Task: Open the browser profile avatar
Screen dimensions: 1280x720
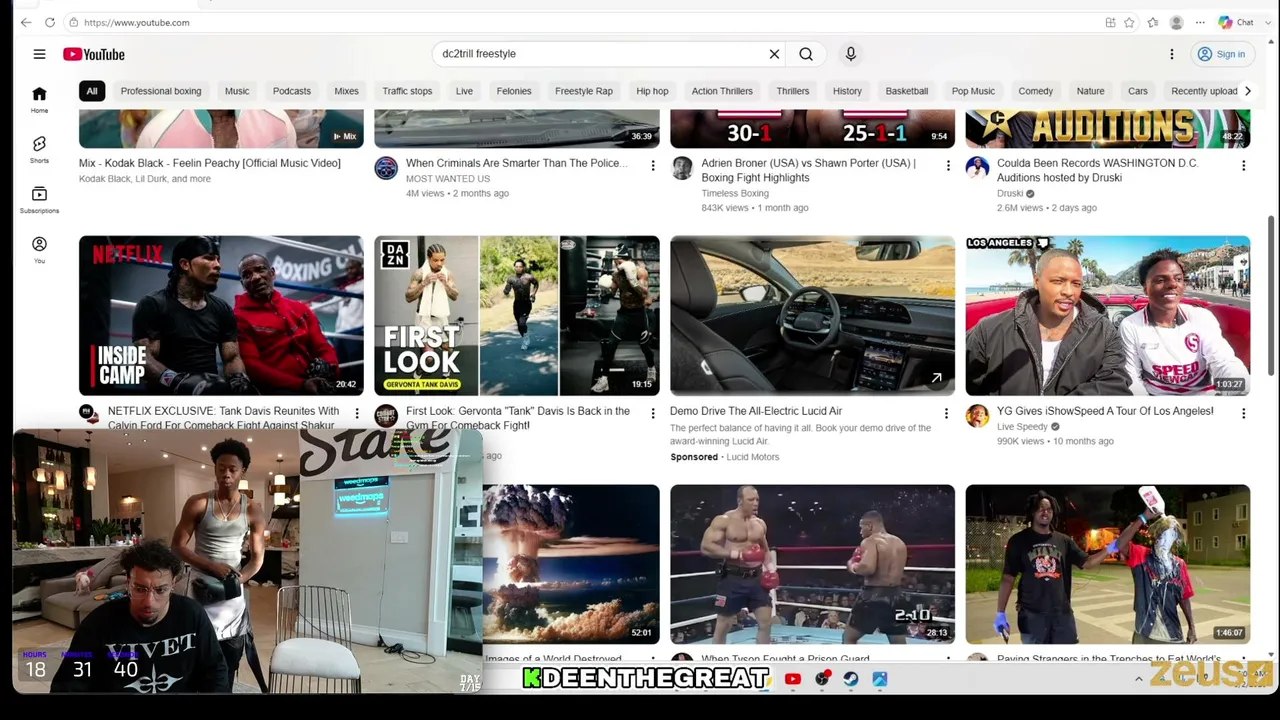Action: coord(1176,22)
